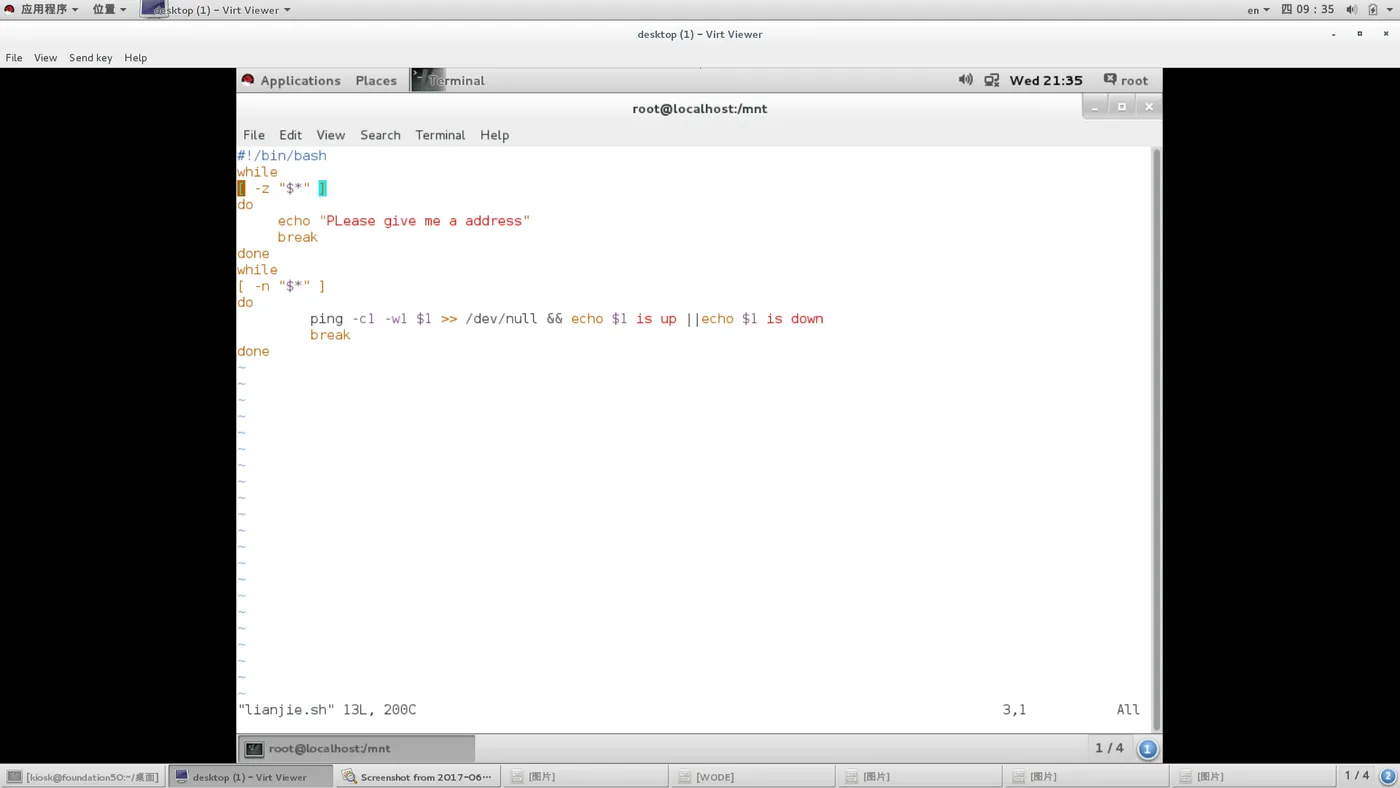This screenshot has width=1400, height=788.
Task: Open the Terminal menu in the terminal menu bar
Action: [x=440, y=135]
